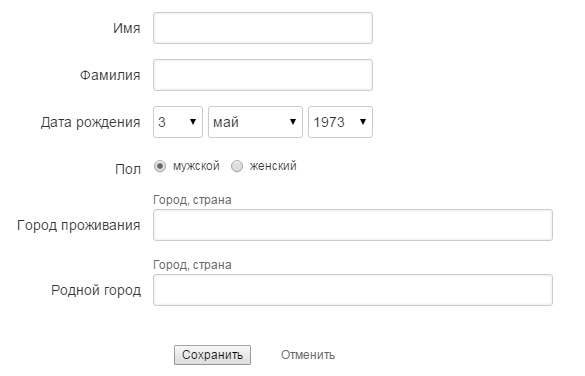Expand the month dropdown showing май
The width and height of the screenshot is (585, 376).
point(255,122)
